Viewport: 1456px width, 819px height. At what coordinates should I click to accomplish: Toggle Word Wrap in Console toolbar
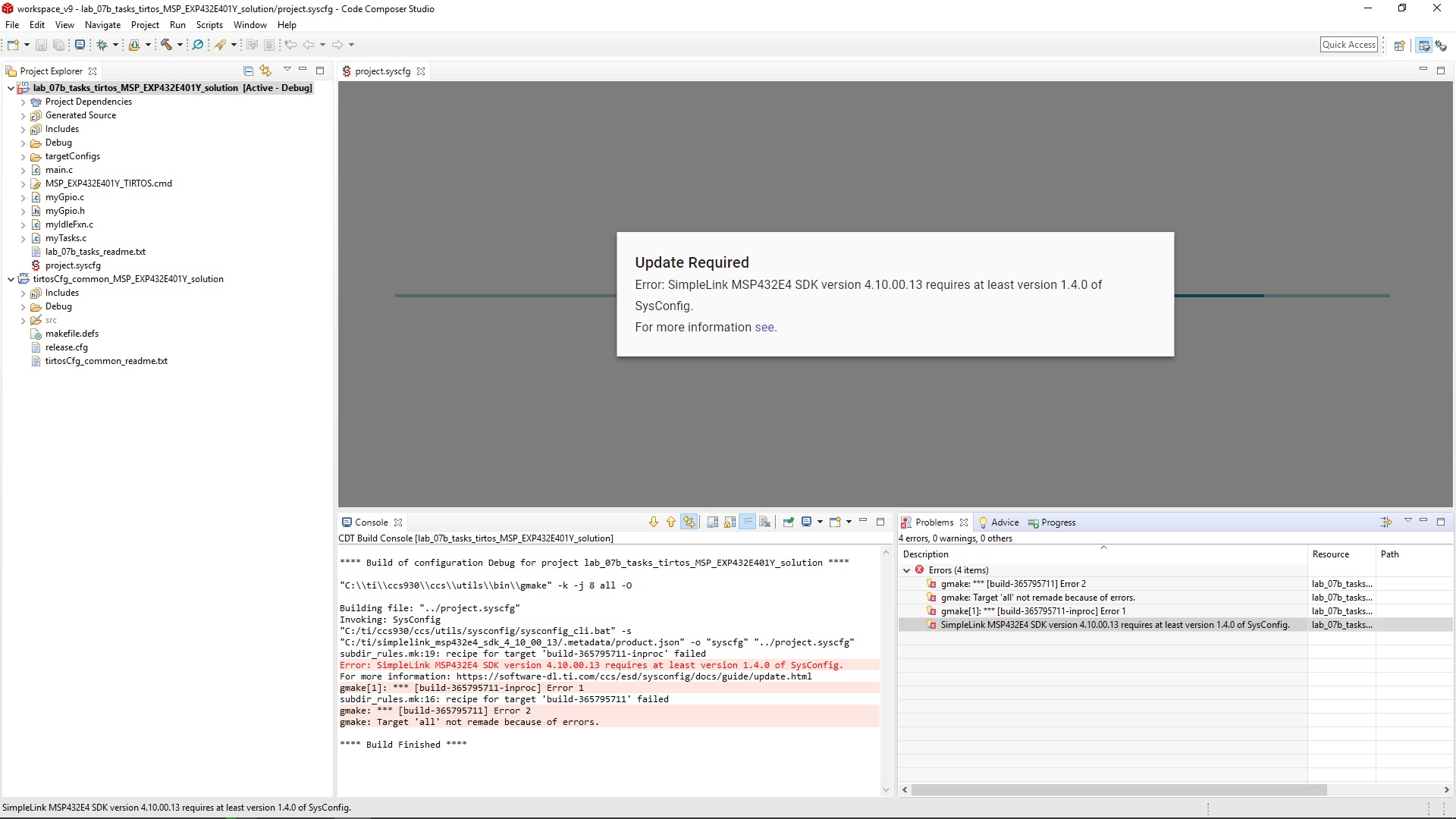(x=748, y=522)
